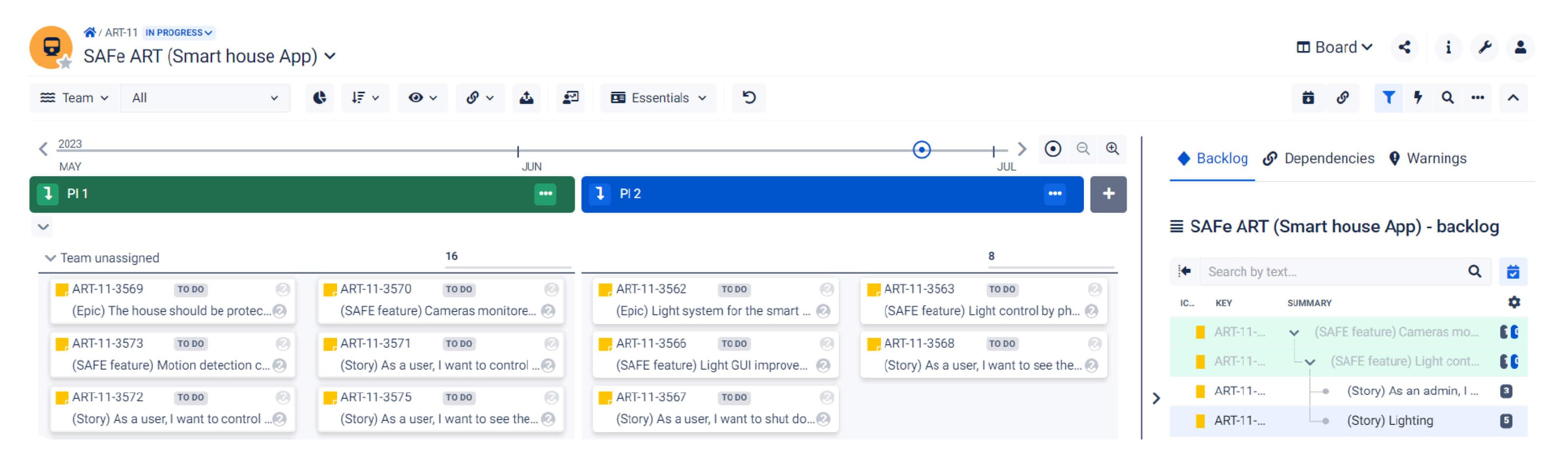
Task: Click the focus on today target icon
Action: point(1053,149)
